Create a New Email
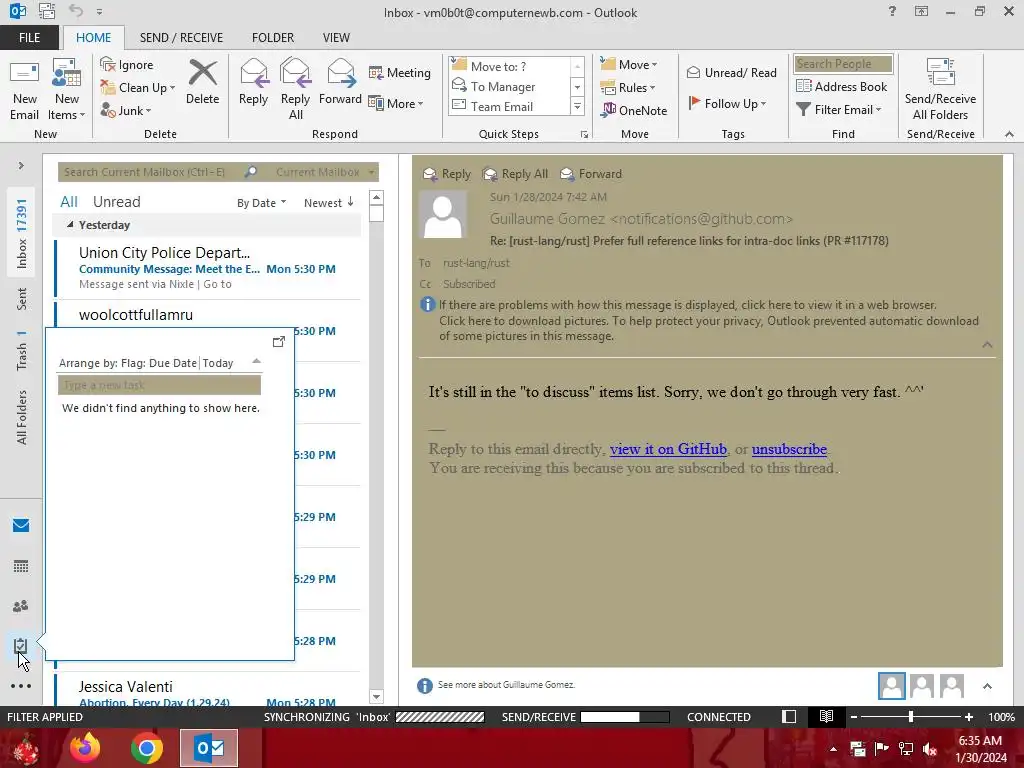1024x768 pixels. click(24, 89)
